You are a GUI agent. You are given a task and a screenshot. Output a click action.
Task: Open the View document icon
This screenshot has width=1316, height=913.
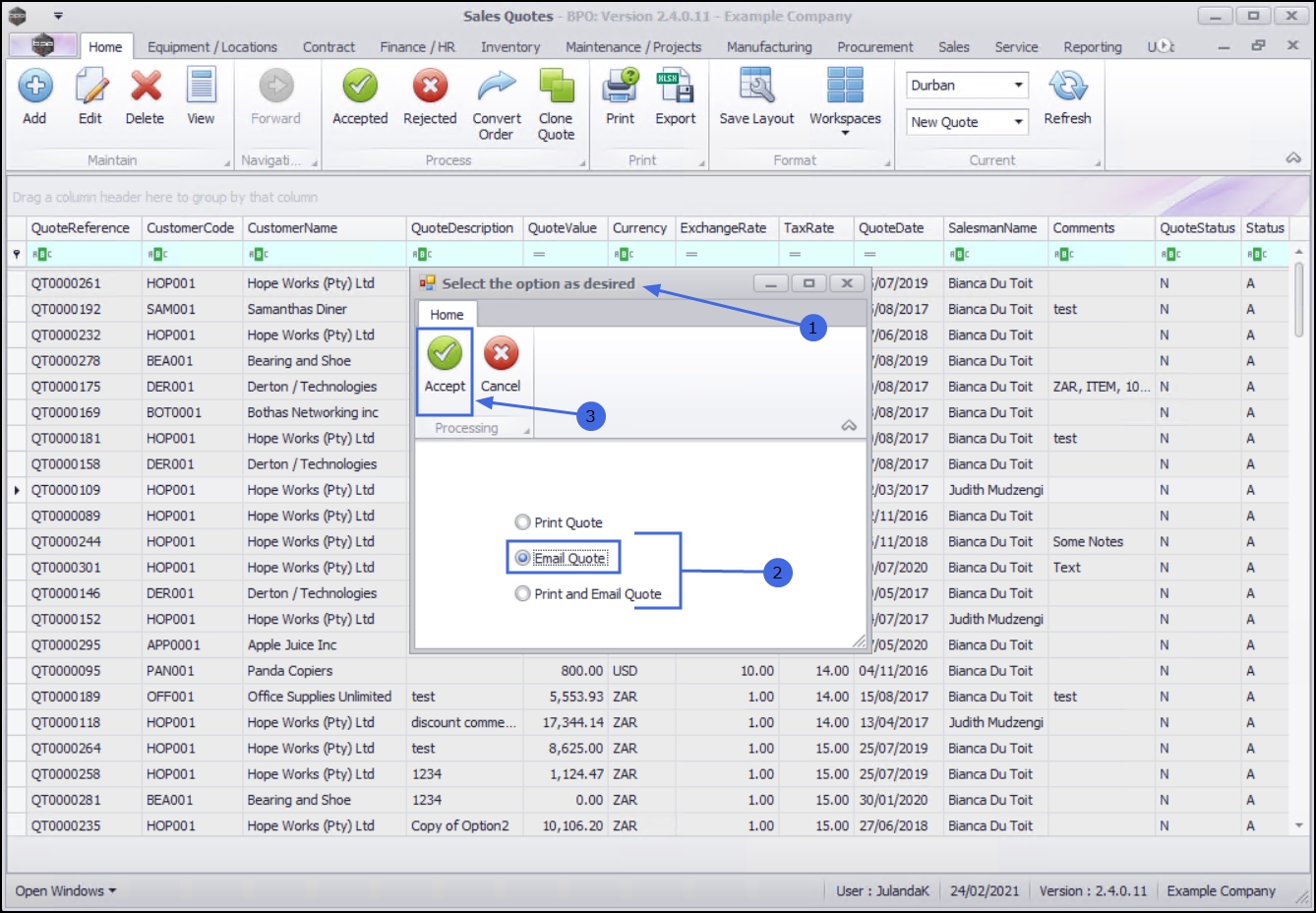(202, 87)
